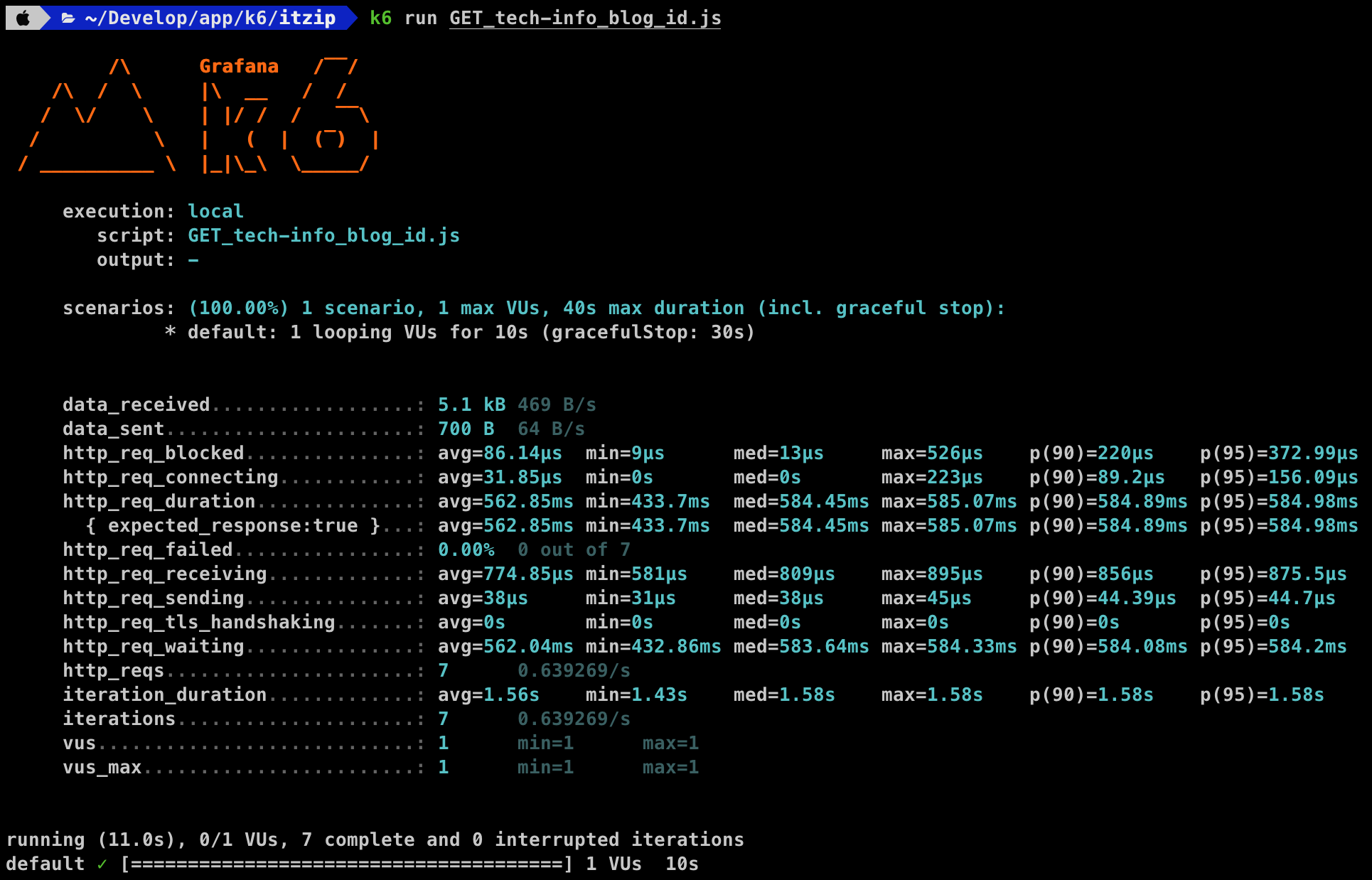This screenshot has height=880, width=1372.
Task: Click the vus_max metric label
Action: [x=102, y=767]
